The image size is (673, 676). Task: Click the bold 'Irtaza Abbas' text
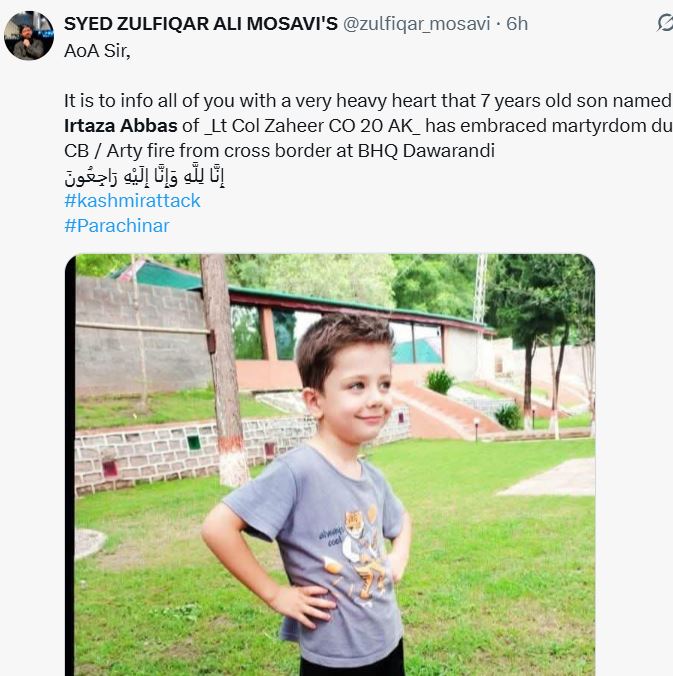click(121, 126)
